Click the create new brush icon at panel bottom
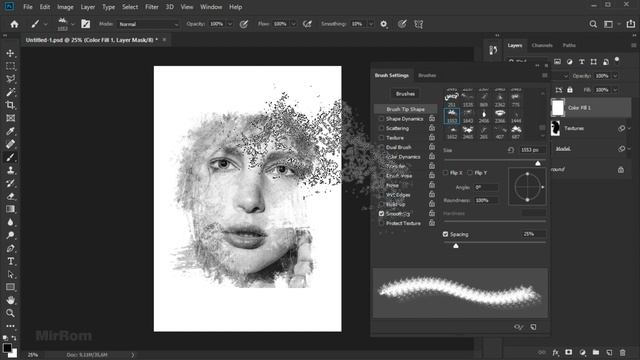640x360 pixels. point(533,327)
